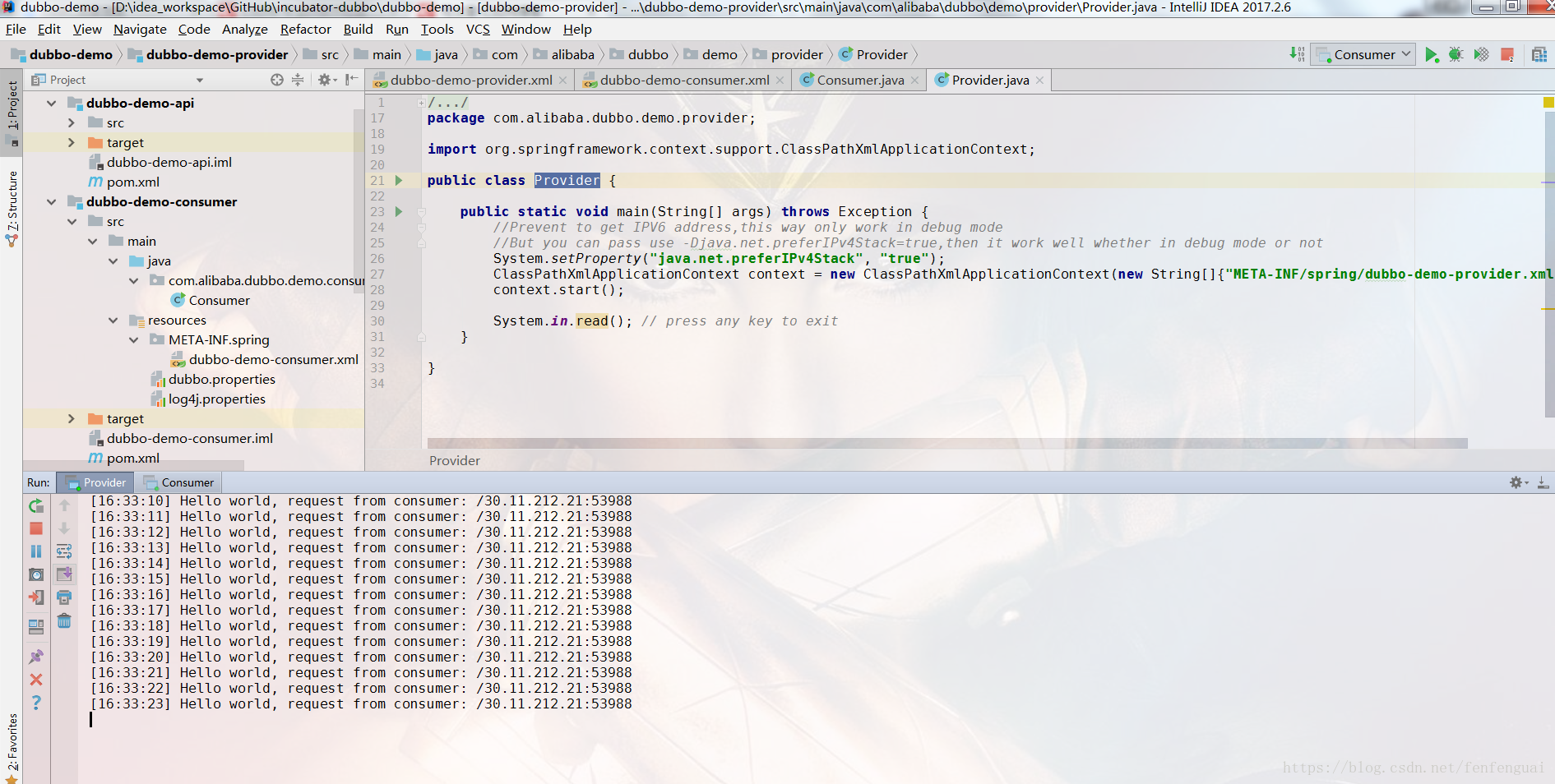Open Project panel gear settings
Viewport: 1555px width, 784px height.
point(326,80)
